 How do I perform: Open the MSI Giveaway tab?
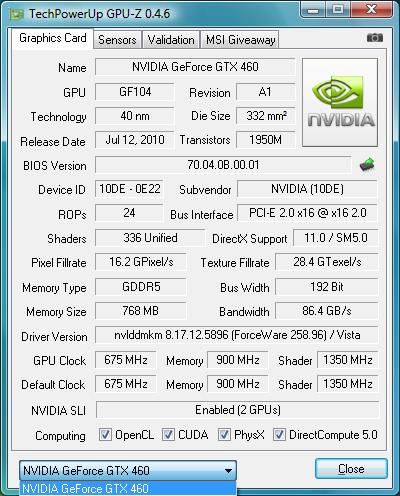[x=240, y=40]
